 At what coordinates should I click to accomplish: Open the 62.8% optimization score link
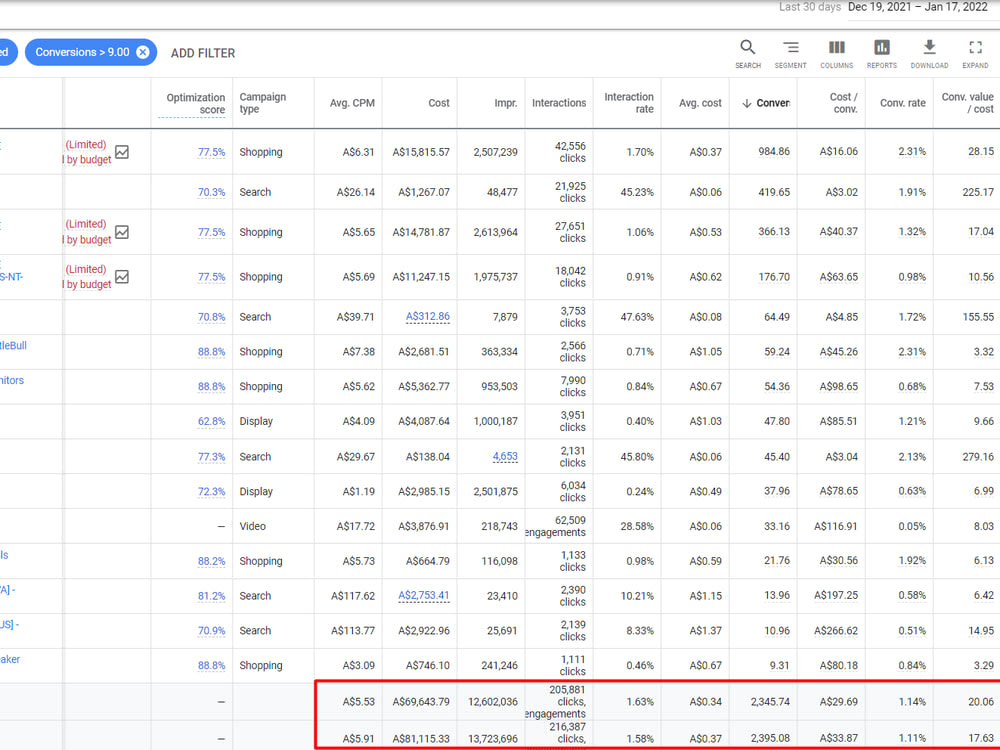pos(211,422)
